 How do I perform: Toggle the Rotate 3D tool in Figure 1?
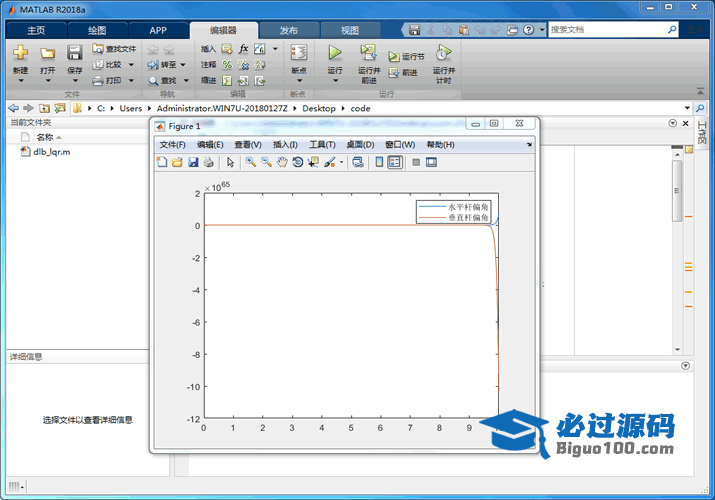(x=297, y=162)
